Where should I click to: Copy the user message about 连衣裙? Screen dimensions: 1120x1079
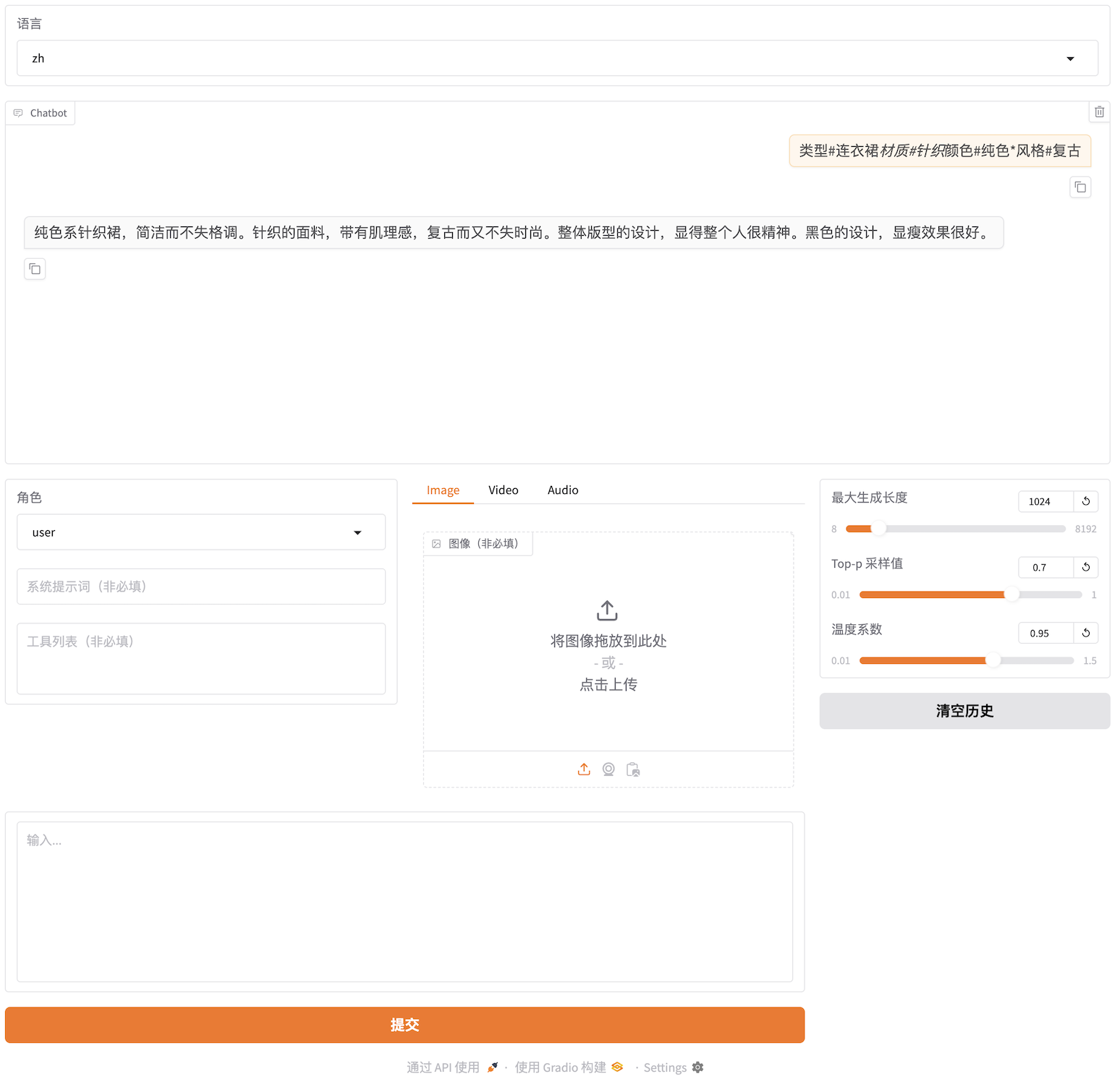coord(1080,187)
